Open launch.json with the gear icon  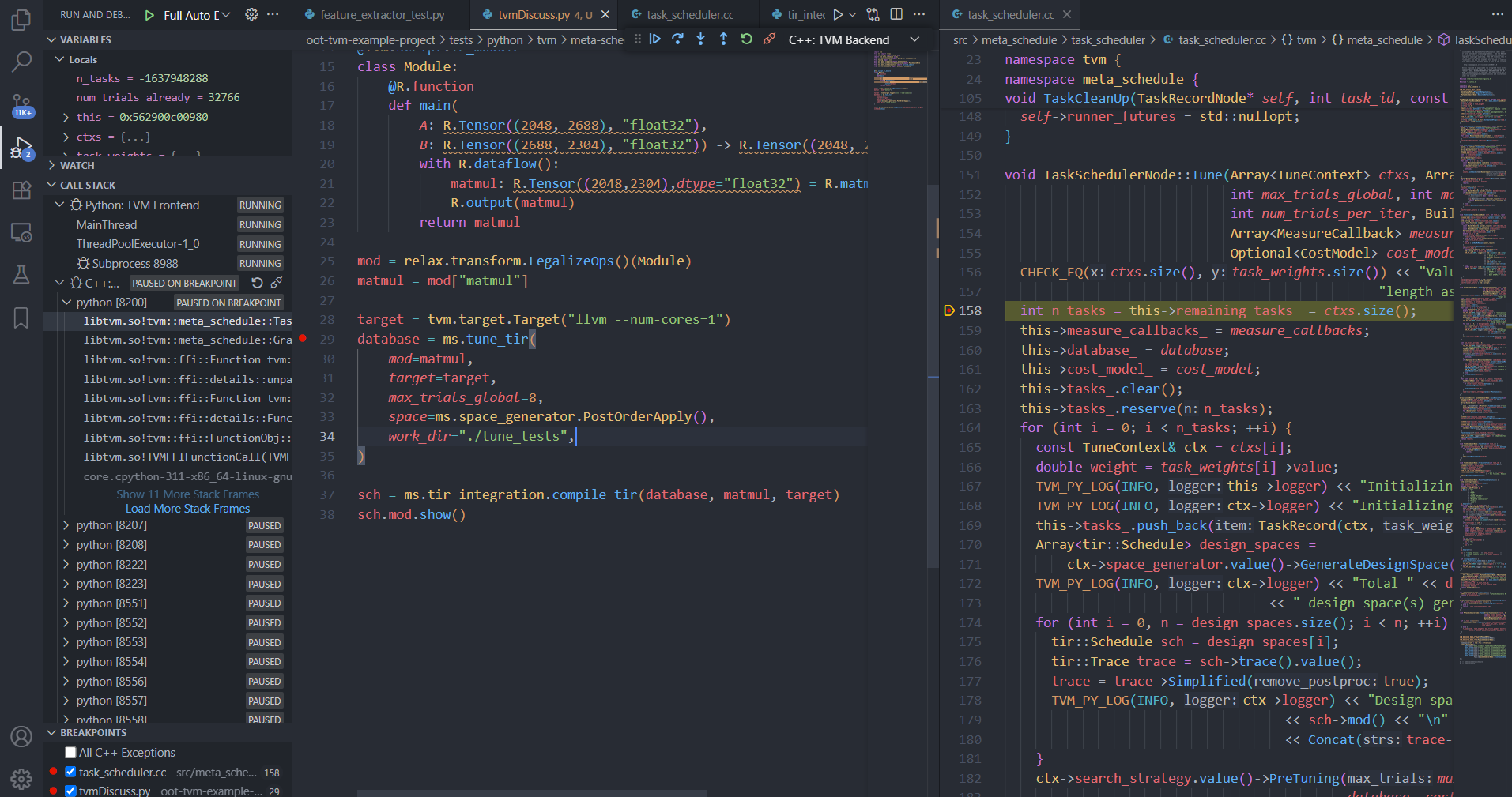coord(251,15)
